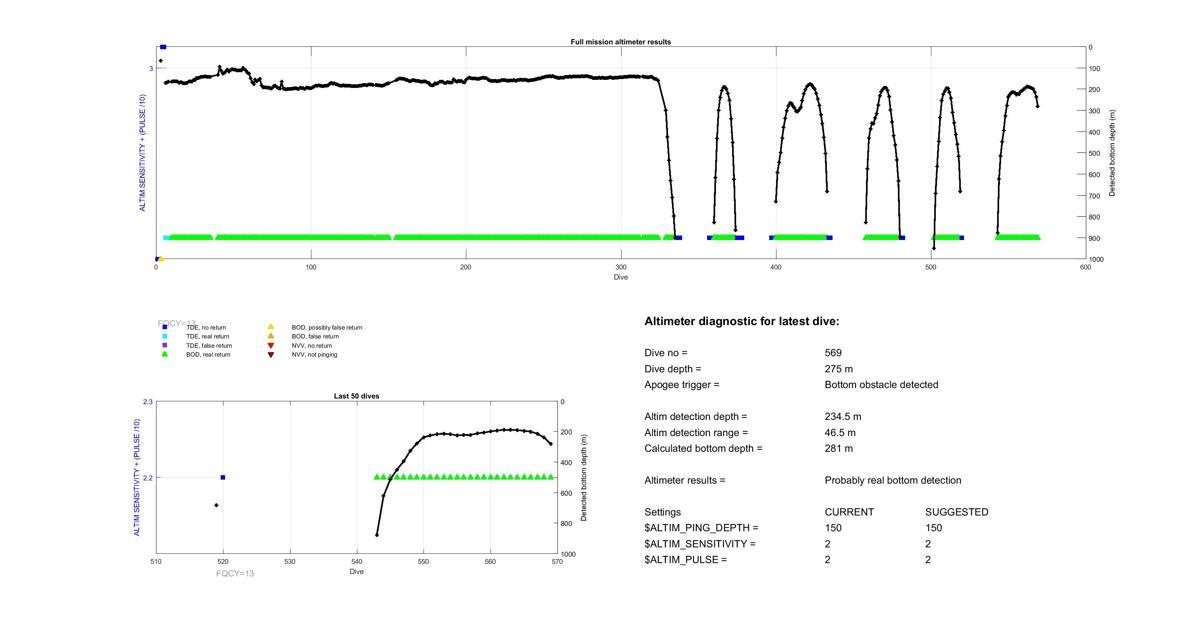Click the lower plot 'Detected bottom depth (m)' label
This screenshot has width=1200, height=622.
click(584, 477)
